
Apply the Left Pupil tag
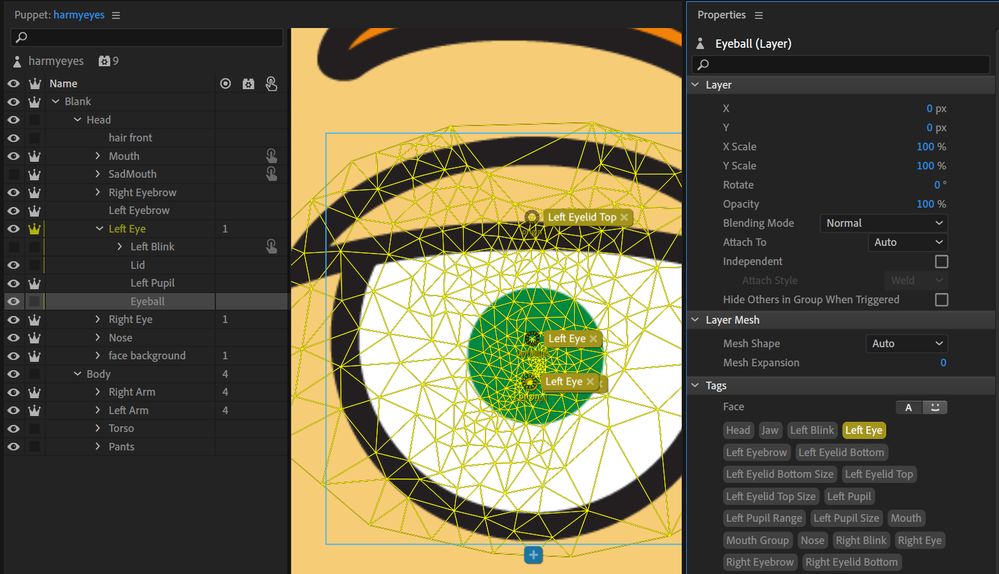pyautogui.click(x=848, y=496)
